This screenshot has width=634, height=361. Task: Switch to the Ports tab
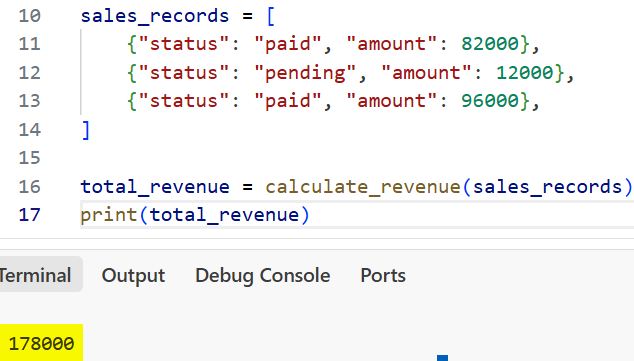click(x=383, y=275)
